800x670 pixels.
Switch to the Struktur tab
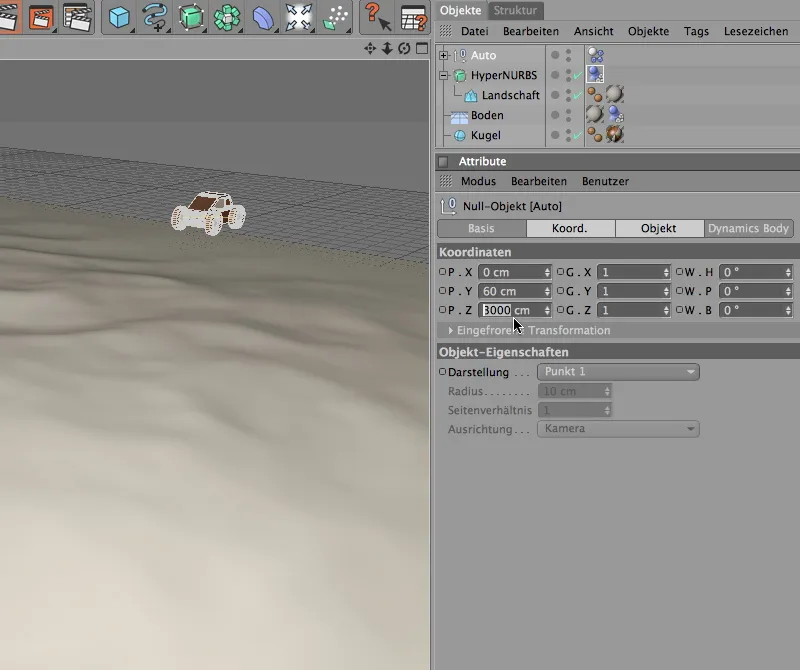coord(515,10)
